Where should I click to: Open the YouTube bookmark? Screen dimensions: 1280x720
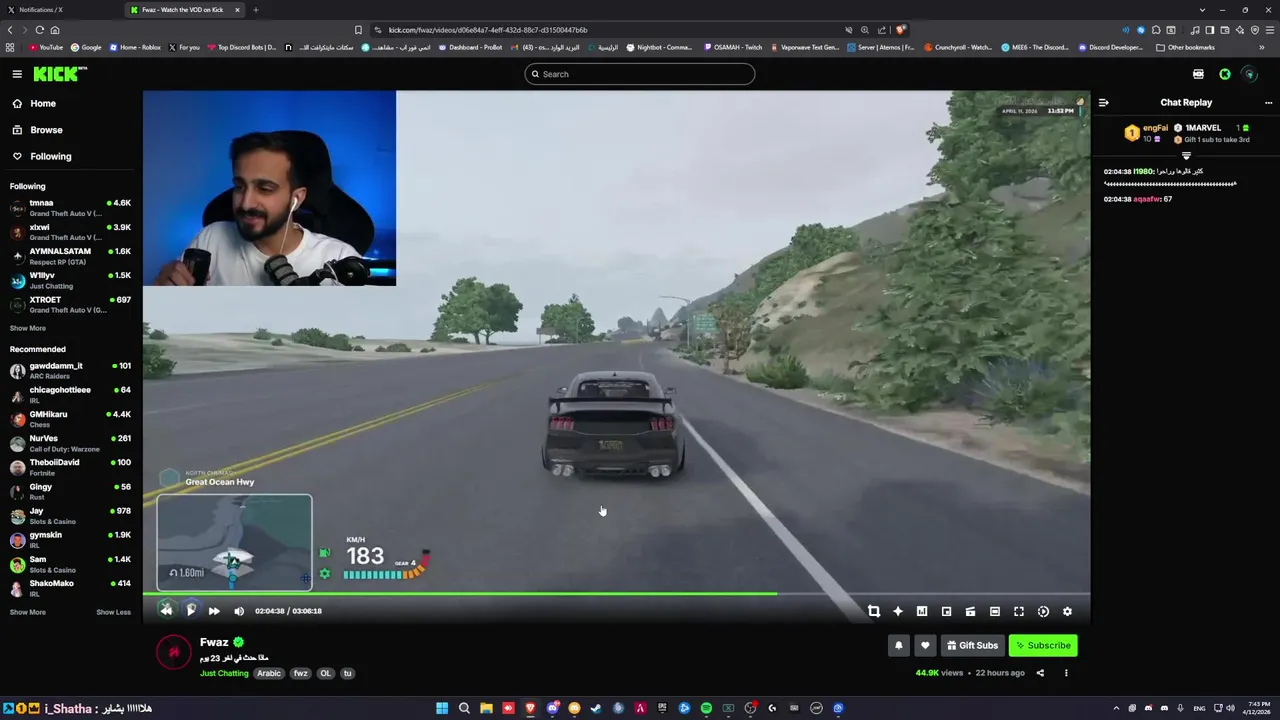pos(46,47)
